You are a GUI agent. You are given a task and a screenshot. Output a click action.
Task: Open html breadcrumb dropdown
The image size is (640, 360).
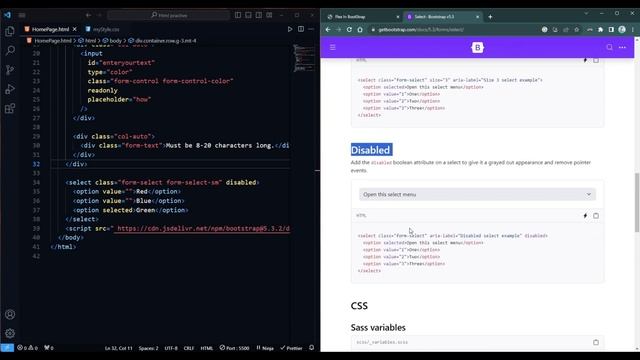[x=87, y=41]
